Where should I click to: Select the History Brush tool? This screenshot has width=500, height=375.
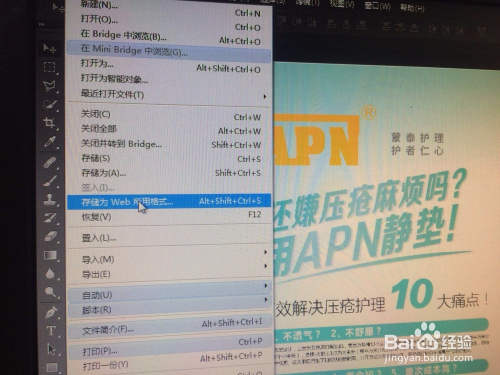[50, 218]
